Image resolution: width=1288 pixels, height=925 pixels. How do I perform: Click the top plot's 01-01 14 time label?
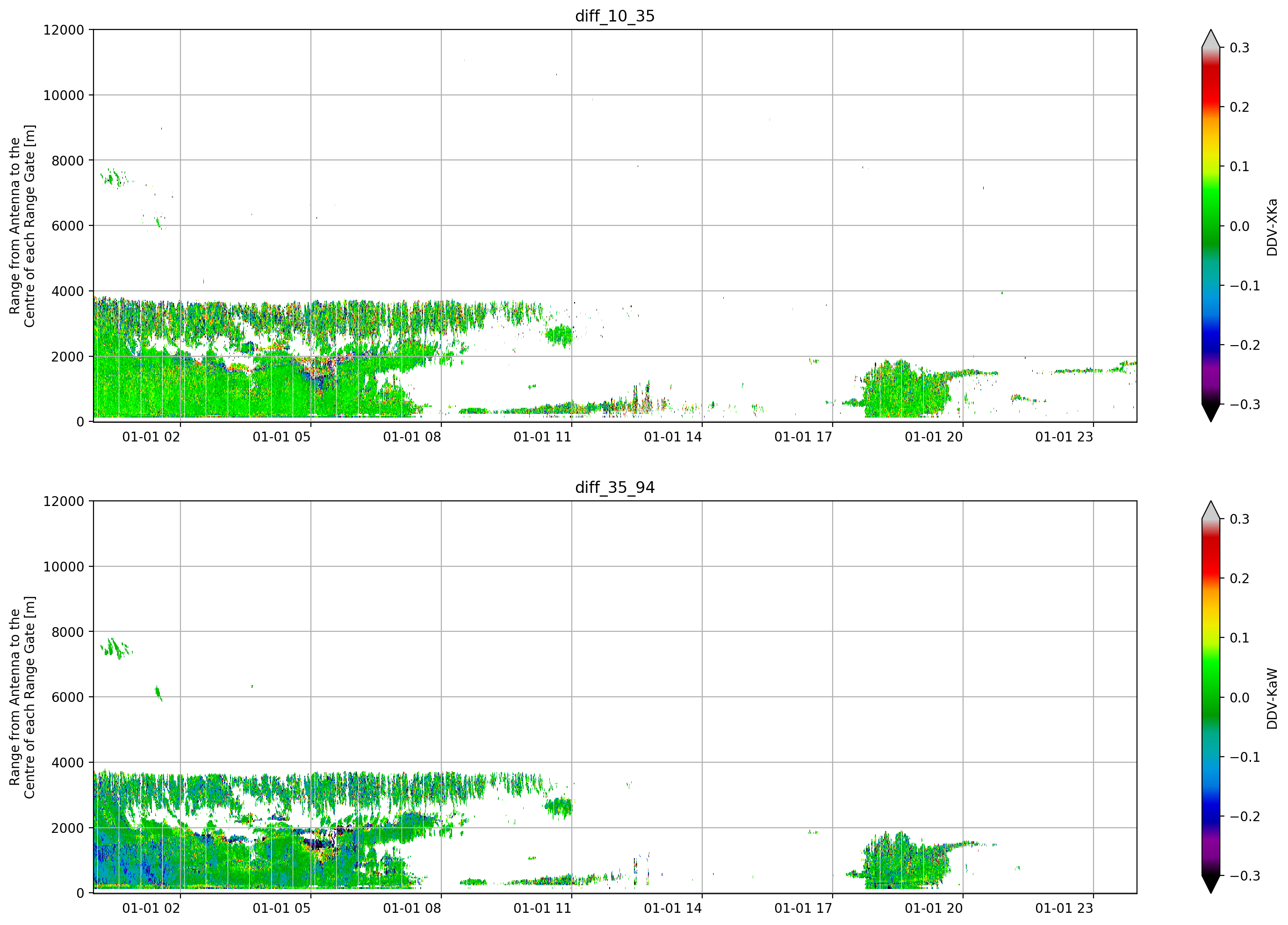tap(673, 437)
